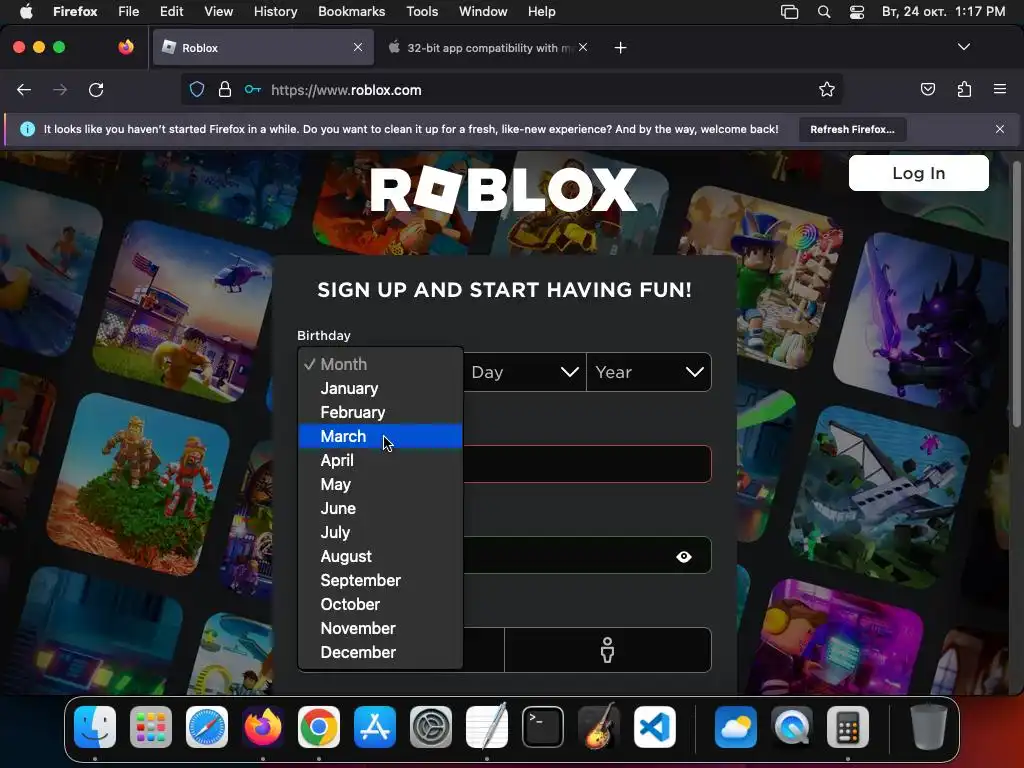The image size is (1024, 768).
Task: Launch Terminal from the dock
Action: (543, 727)
